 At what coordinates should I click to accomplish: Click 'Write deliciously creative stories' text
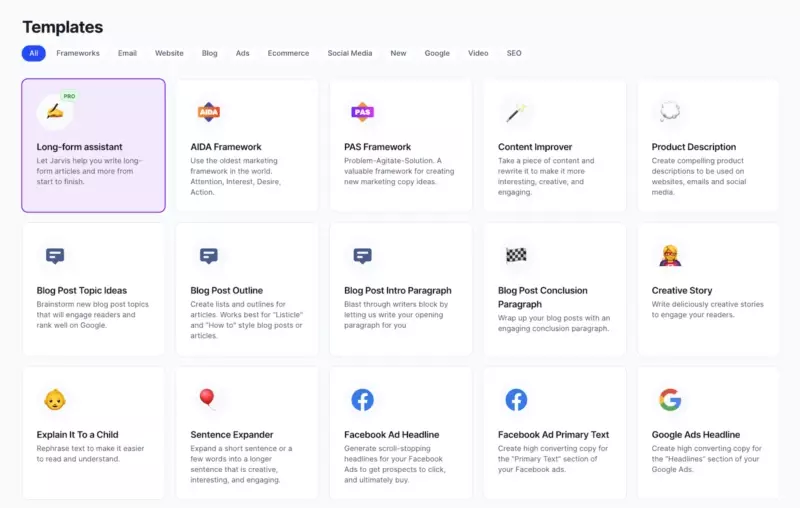(707, 310)
